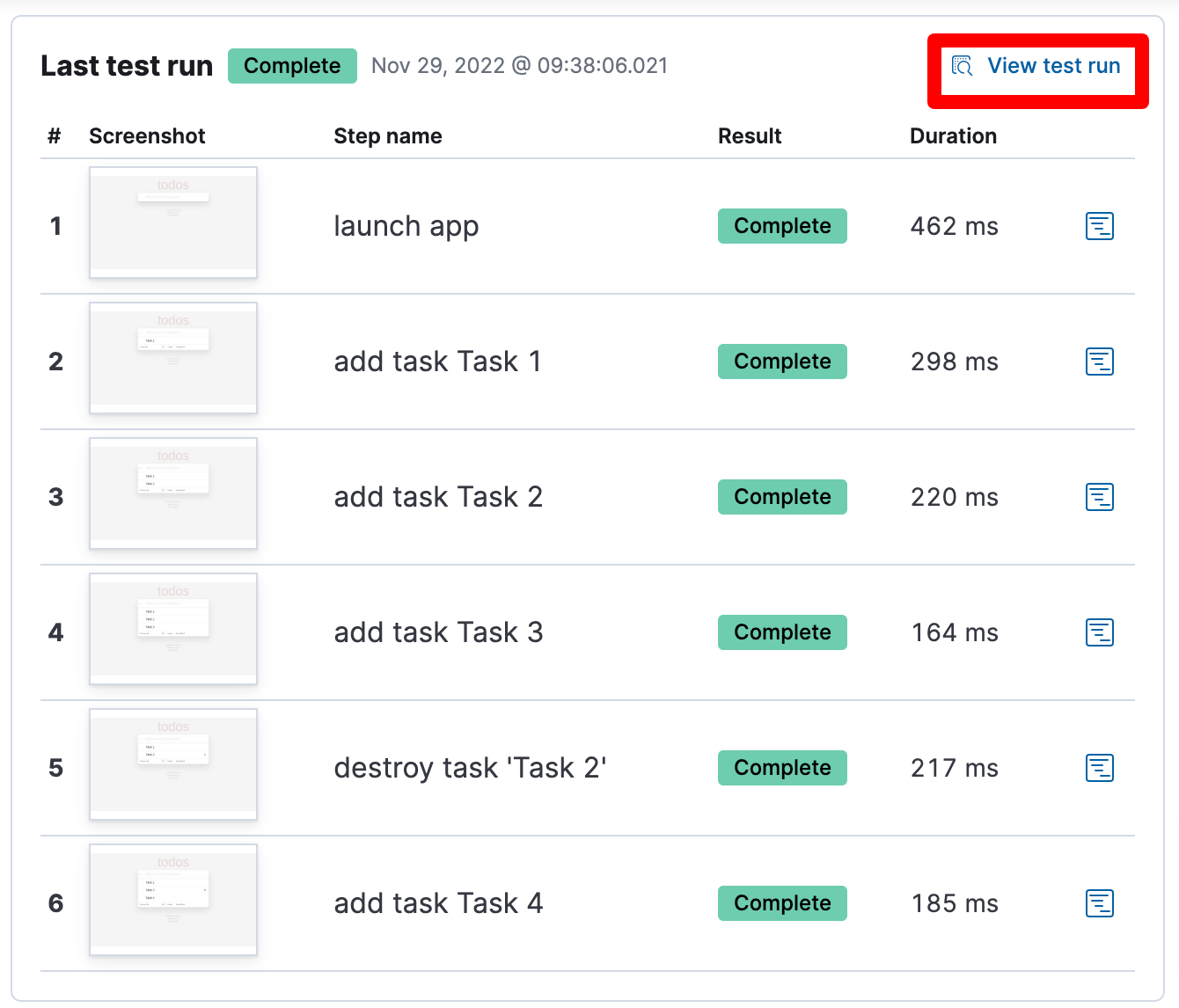Viewport: 1179px width, 1008px height.
Task: Click the 'Result' column header
Action: (750, 135)
